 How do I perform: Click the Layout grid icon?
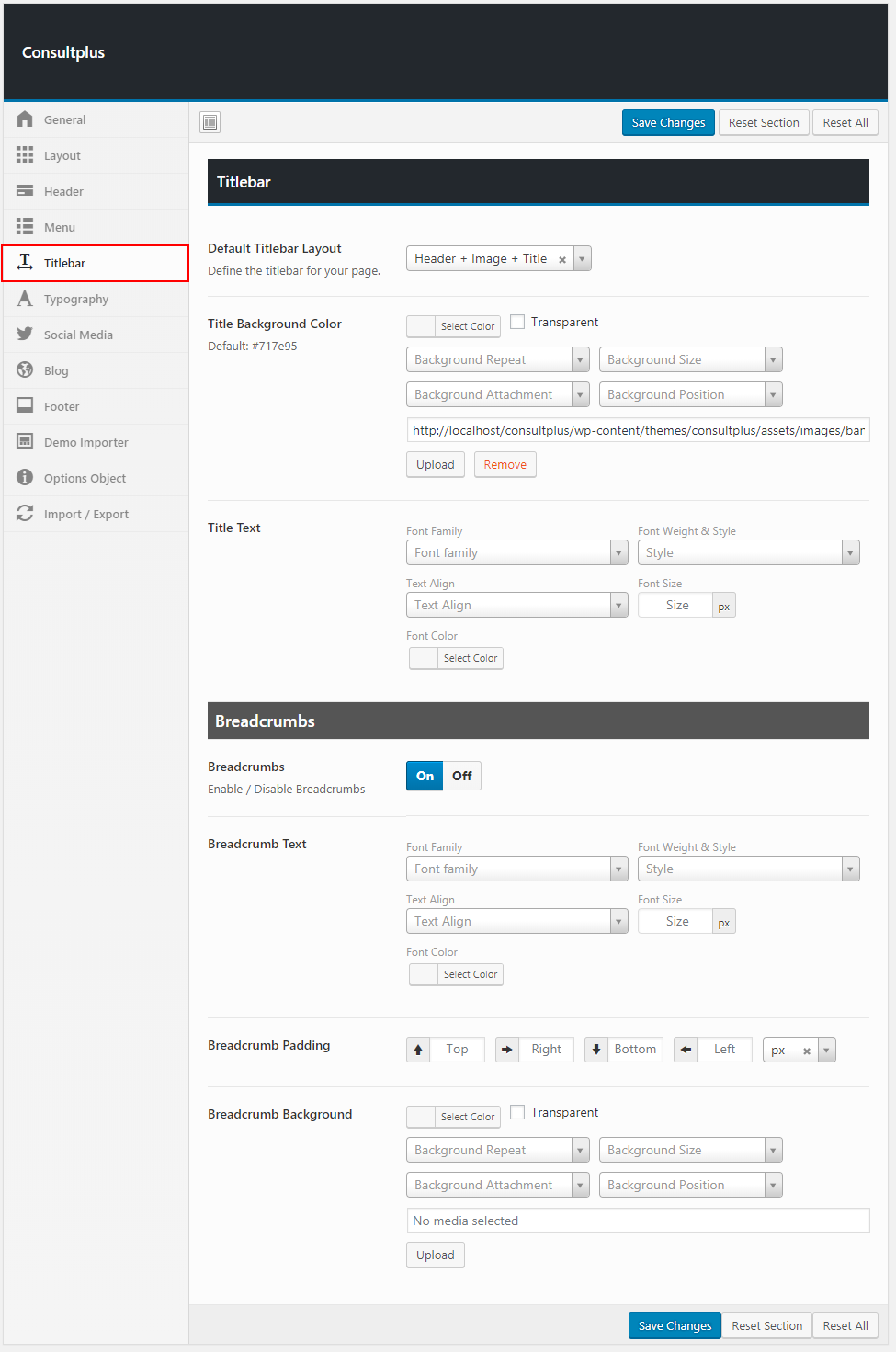point(25,155)
